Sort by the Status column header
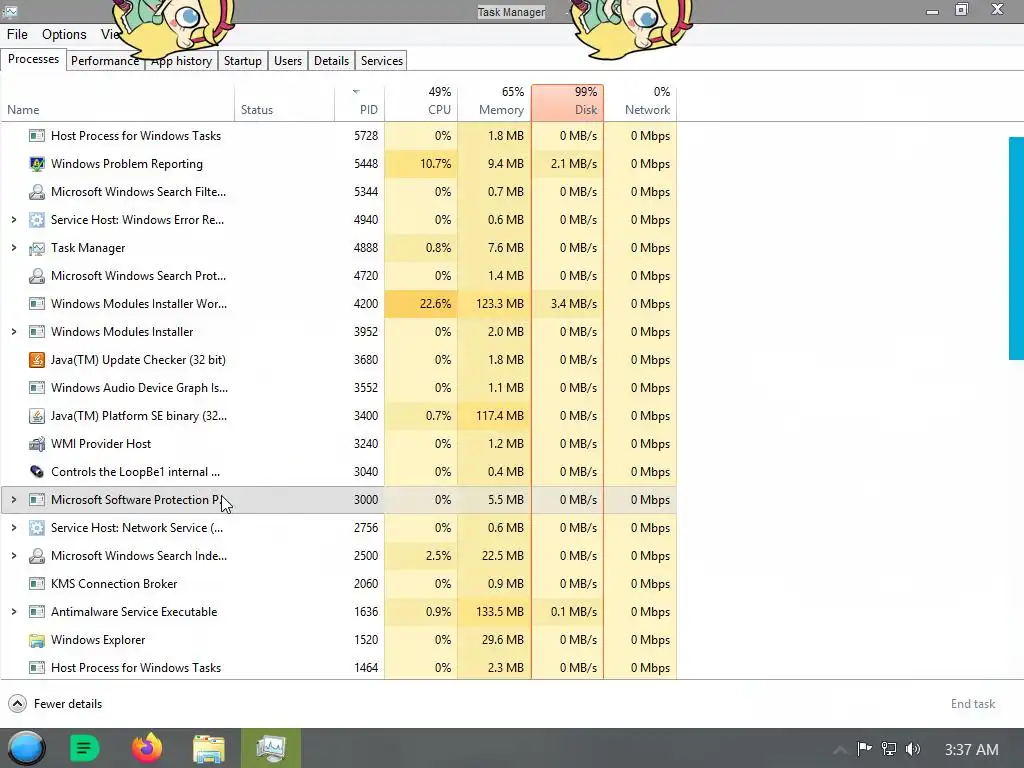The image size is (1024, 768). 284,103
